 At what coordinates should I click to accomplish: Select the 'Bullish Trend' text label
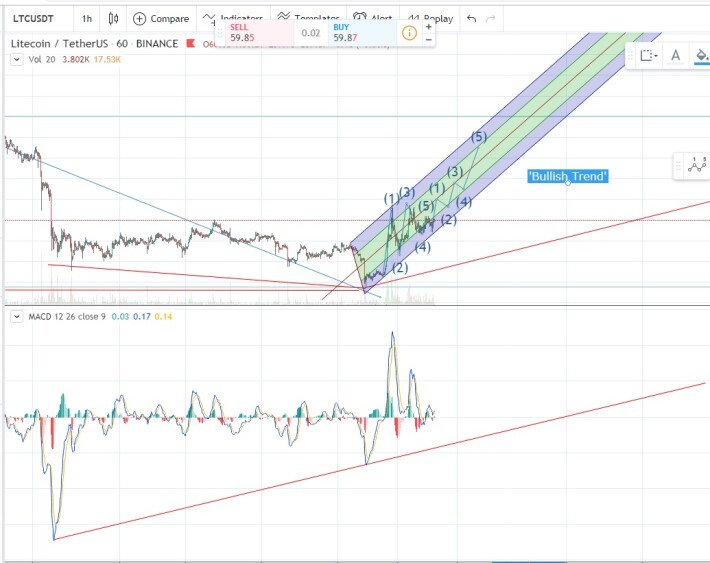[568, 176]
